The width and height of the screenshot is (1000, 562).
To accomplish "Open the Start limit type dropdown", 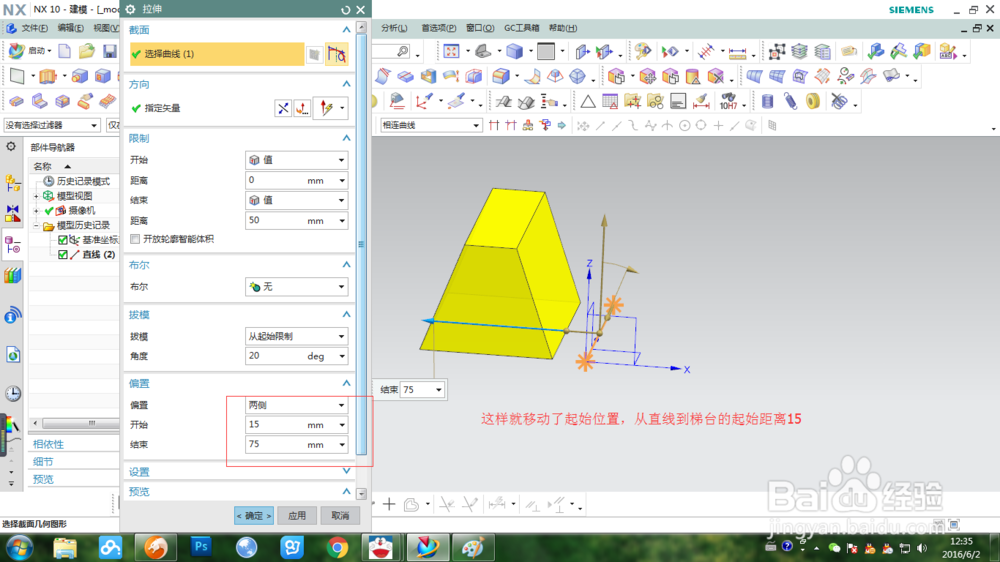I will 297,160.
